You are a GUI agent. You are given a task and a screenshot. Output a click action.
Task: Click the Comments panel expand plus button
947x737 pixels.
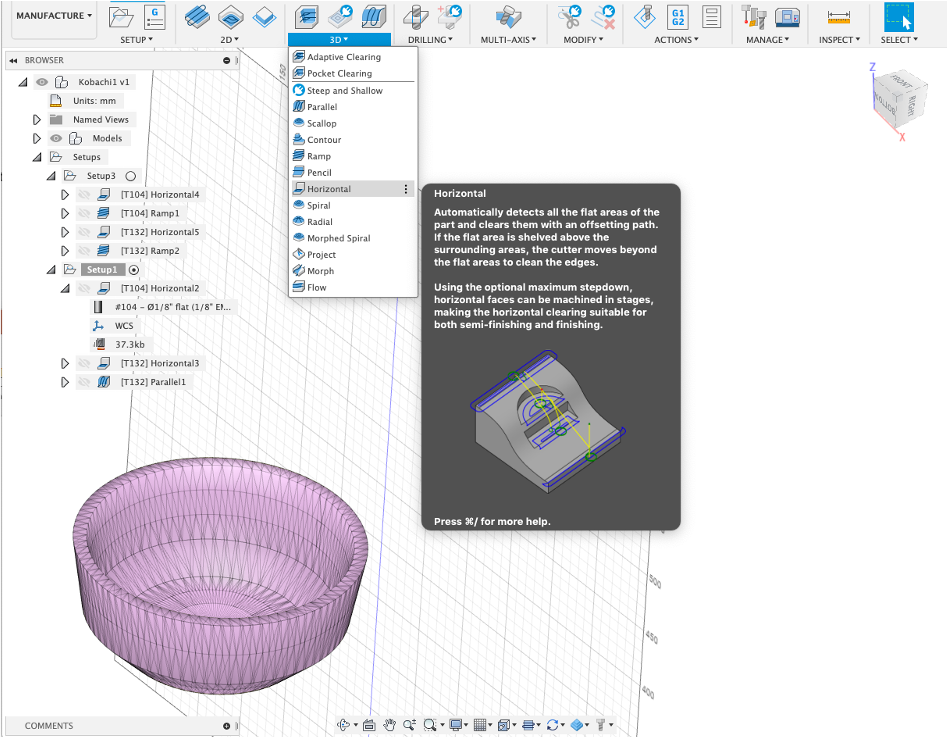tap(226, 726)
